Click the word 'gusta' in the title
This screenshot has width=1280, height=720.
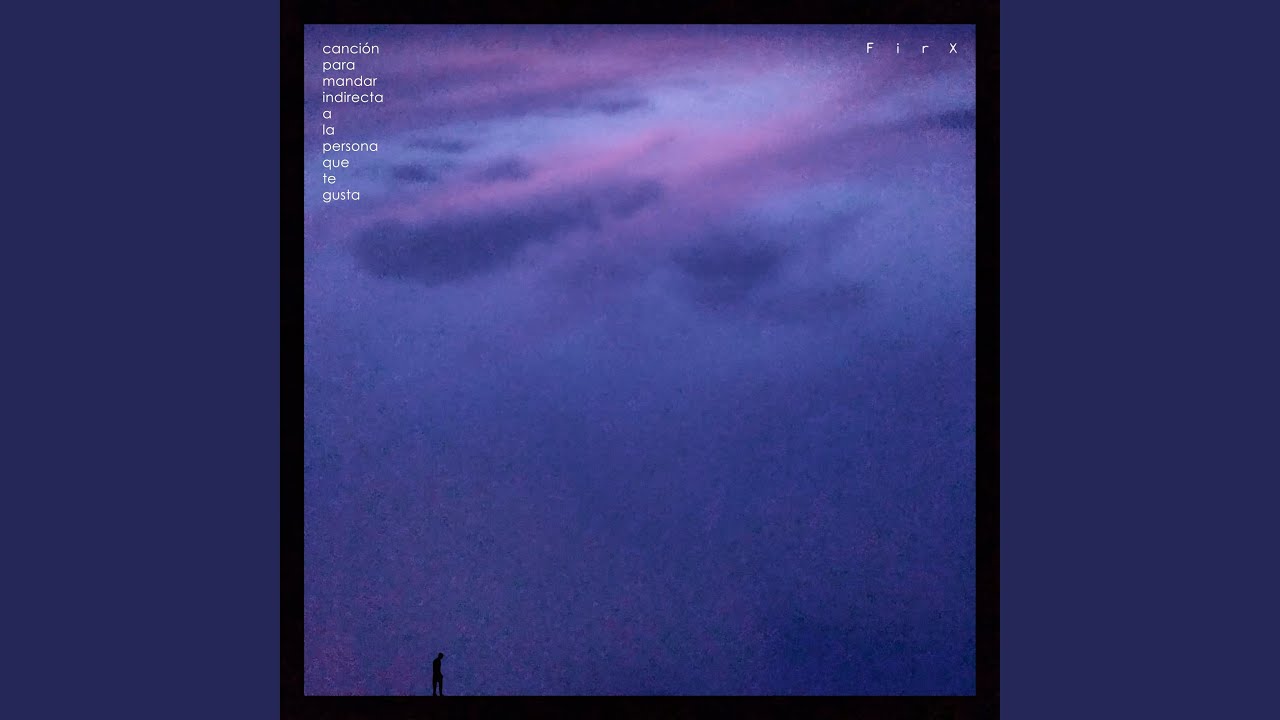[x=341, y=195]
